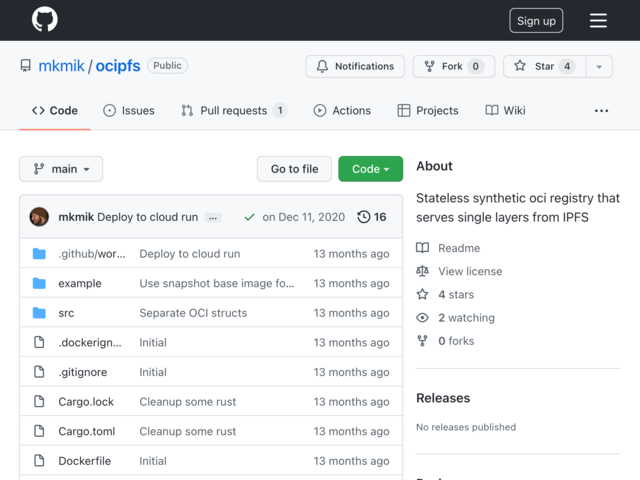Click the license scale icon
Screen dimensions: 640x480
click(422, 271)
